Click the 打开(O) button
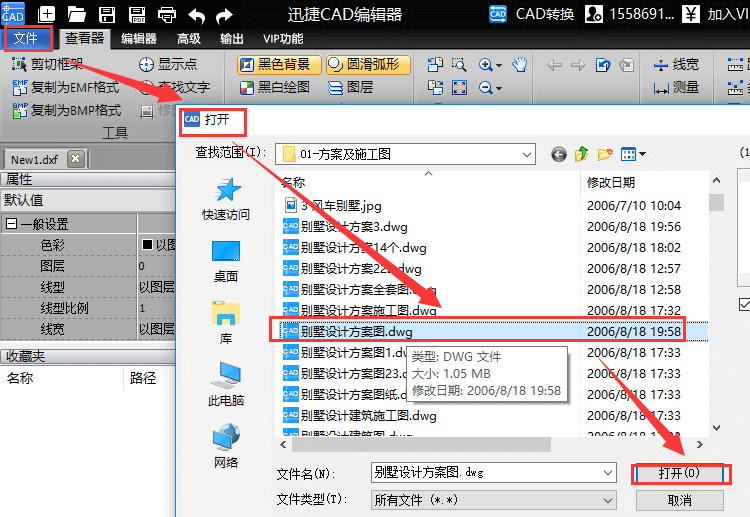 pyautogui.click(x=680, y=473)
